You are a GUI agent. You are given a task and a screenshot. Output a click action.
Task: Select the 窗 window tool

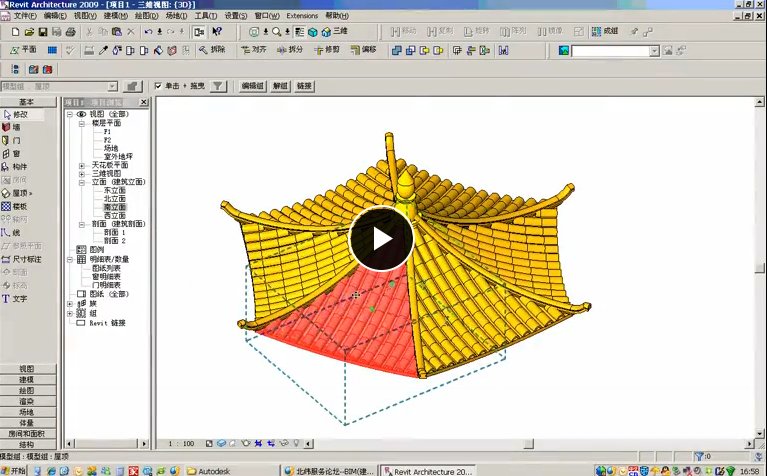click(x=12, y=154)
